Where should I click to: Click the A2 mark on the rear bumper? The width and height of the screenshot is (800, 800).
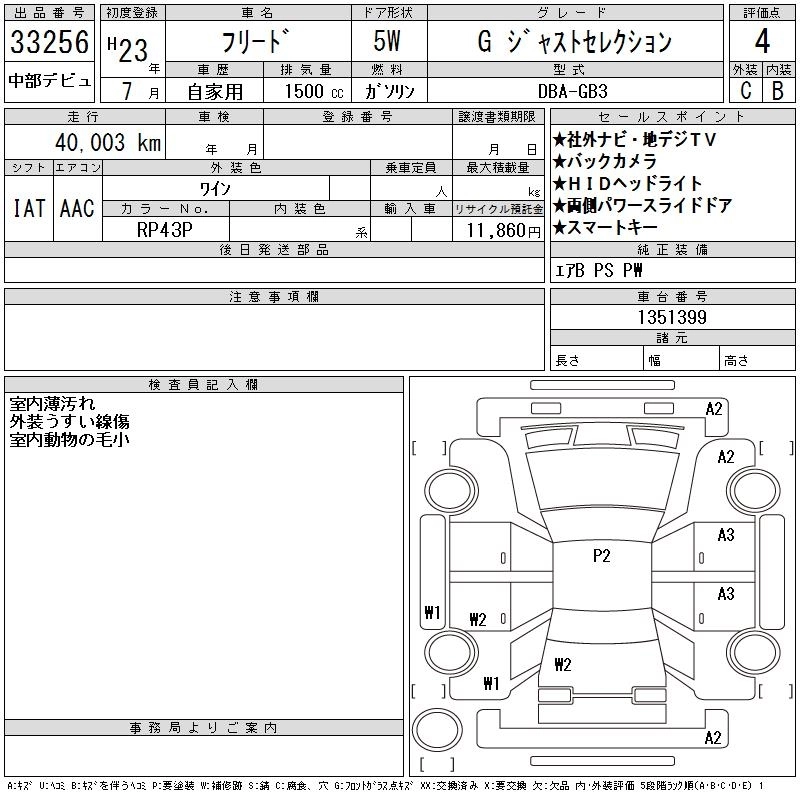(x=713, y=738)
